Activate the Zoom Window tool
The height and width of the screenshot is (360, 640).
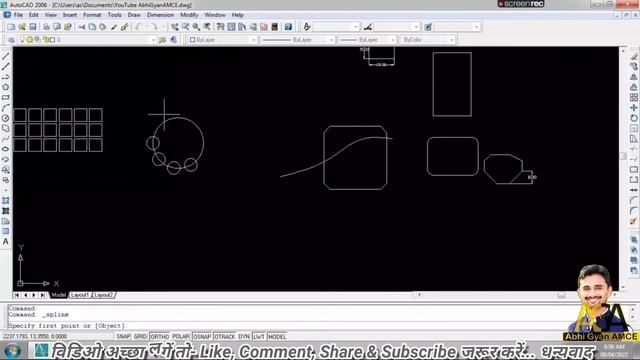pos(196,27)
